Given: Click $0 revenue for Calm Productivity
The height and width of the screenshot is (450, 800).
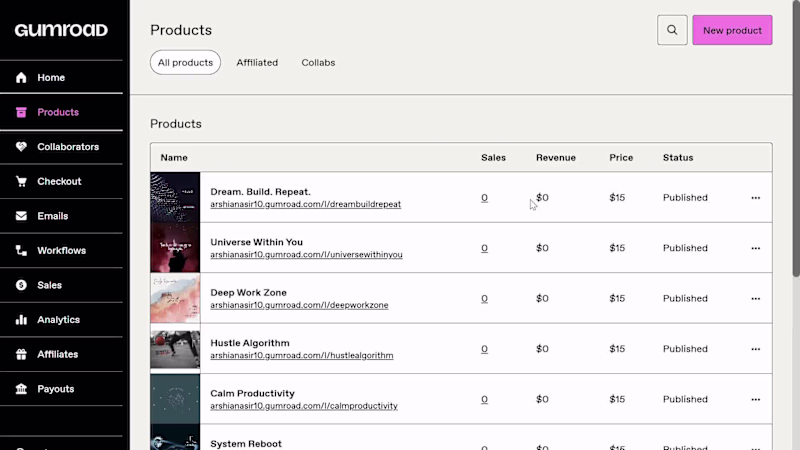Looking at the screenshot, I should (542, 399).
